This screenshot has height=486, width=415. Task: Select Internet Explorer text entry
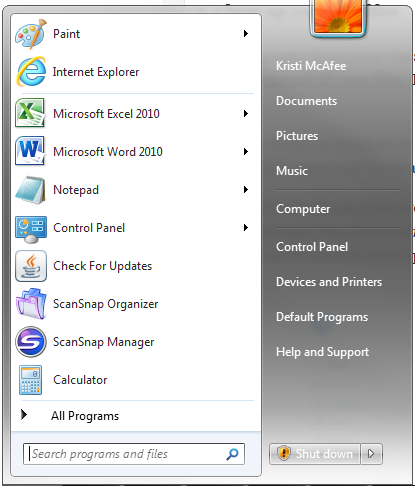pos(96,72)
